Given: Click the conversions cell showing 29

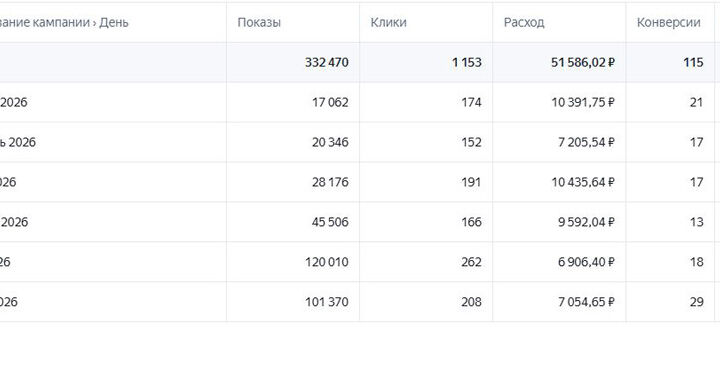Looking at the screenshot, I should [x=697, y=302].
